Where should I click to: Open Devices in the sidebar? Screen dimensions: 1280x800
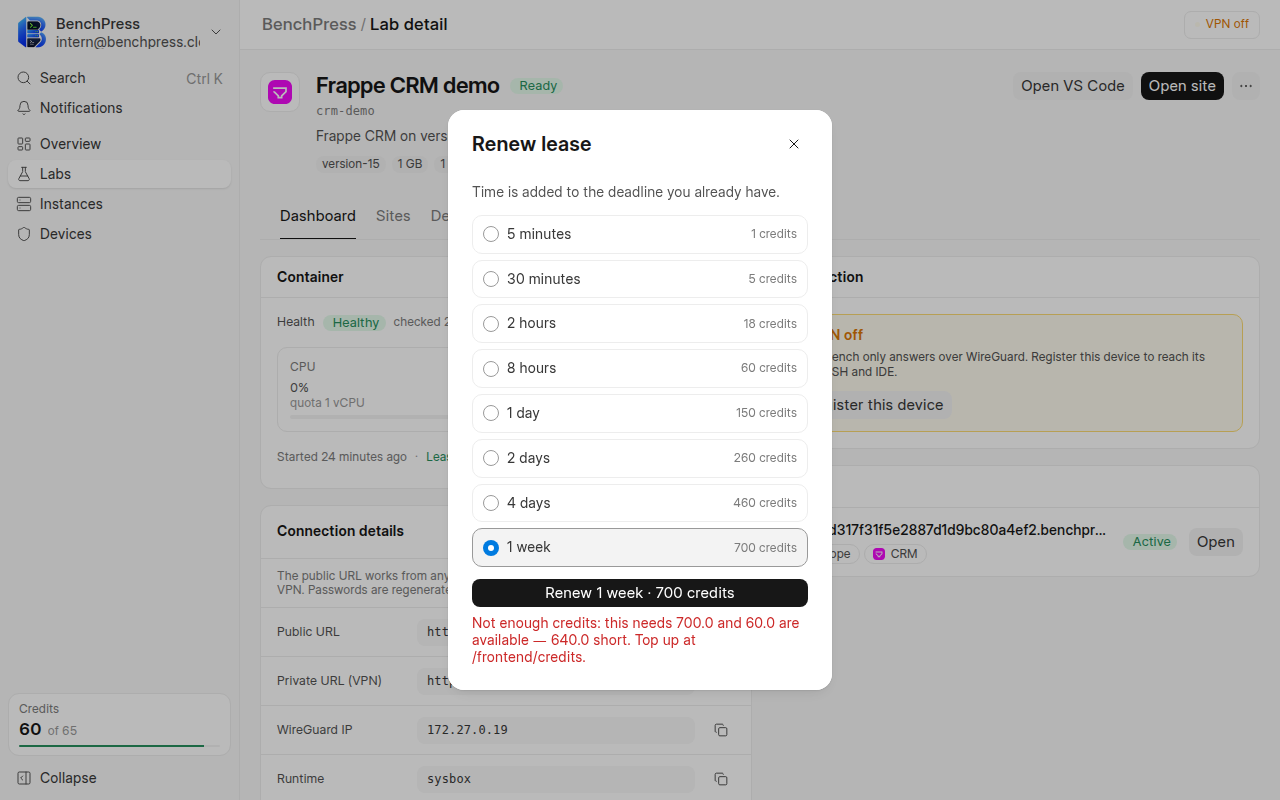click(x=119, y=234)
